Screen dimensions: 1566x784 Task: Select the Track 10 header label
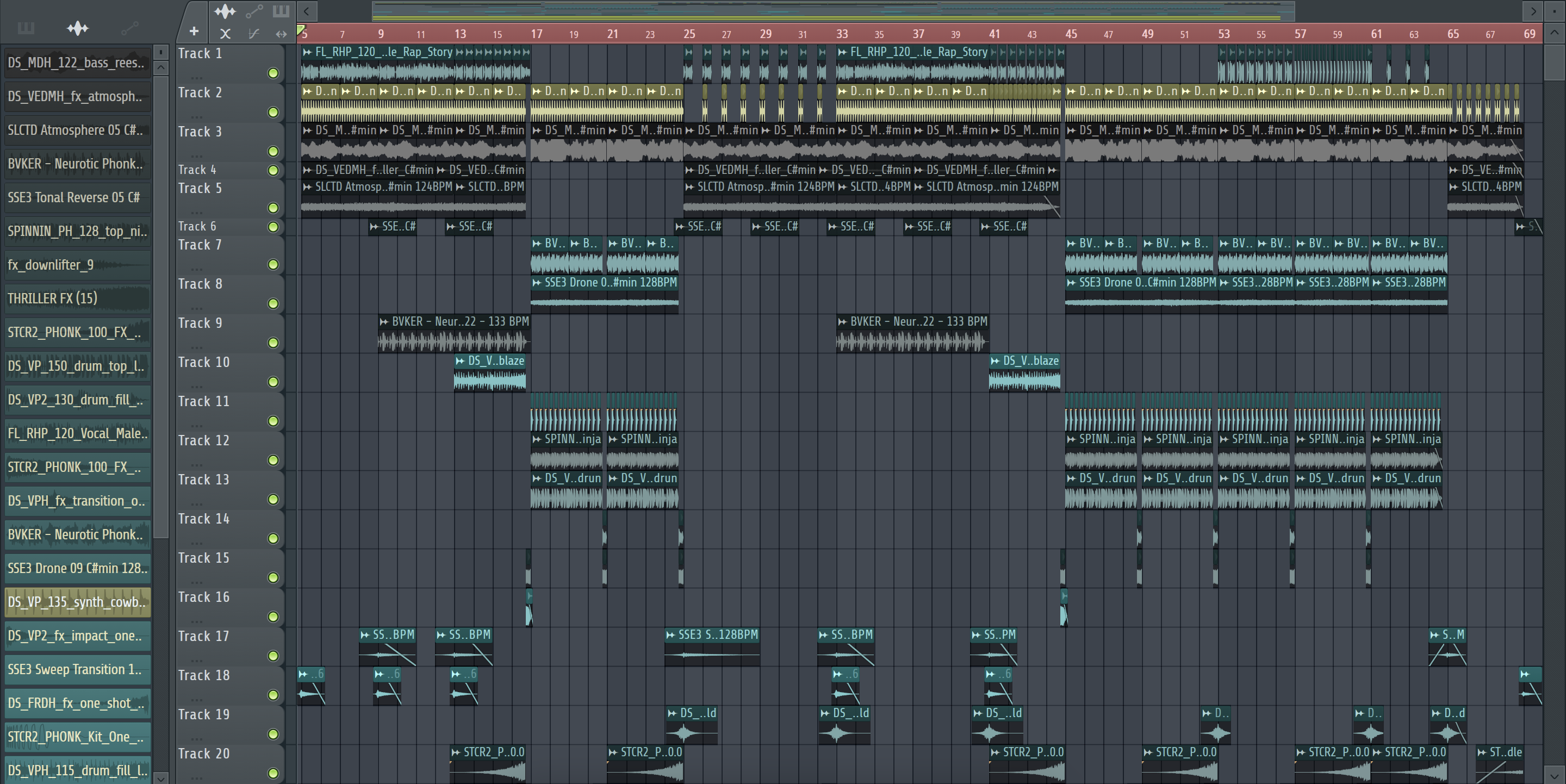[204, 362]
